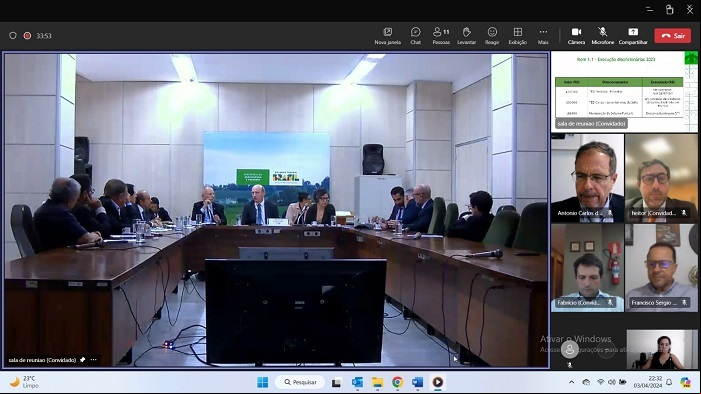This screenshot has width=701, height=394.
Task: Toggle the Câmera on or off
Action: (x=576, y=36)
